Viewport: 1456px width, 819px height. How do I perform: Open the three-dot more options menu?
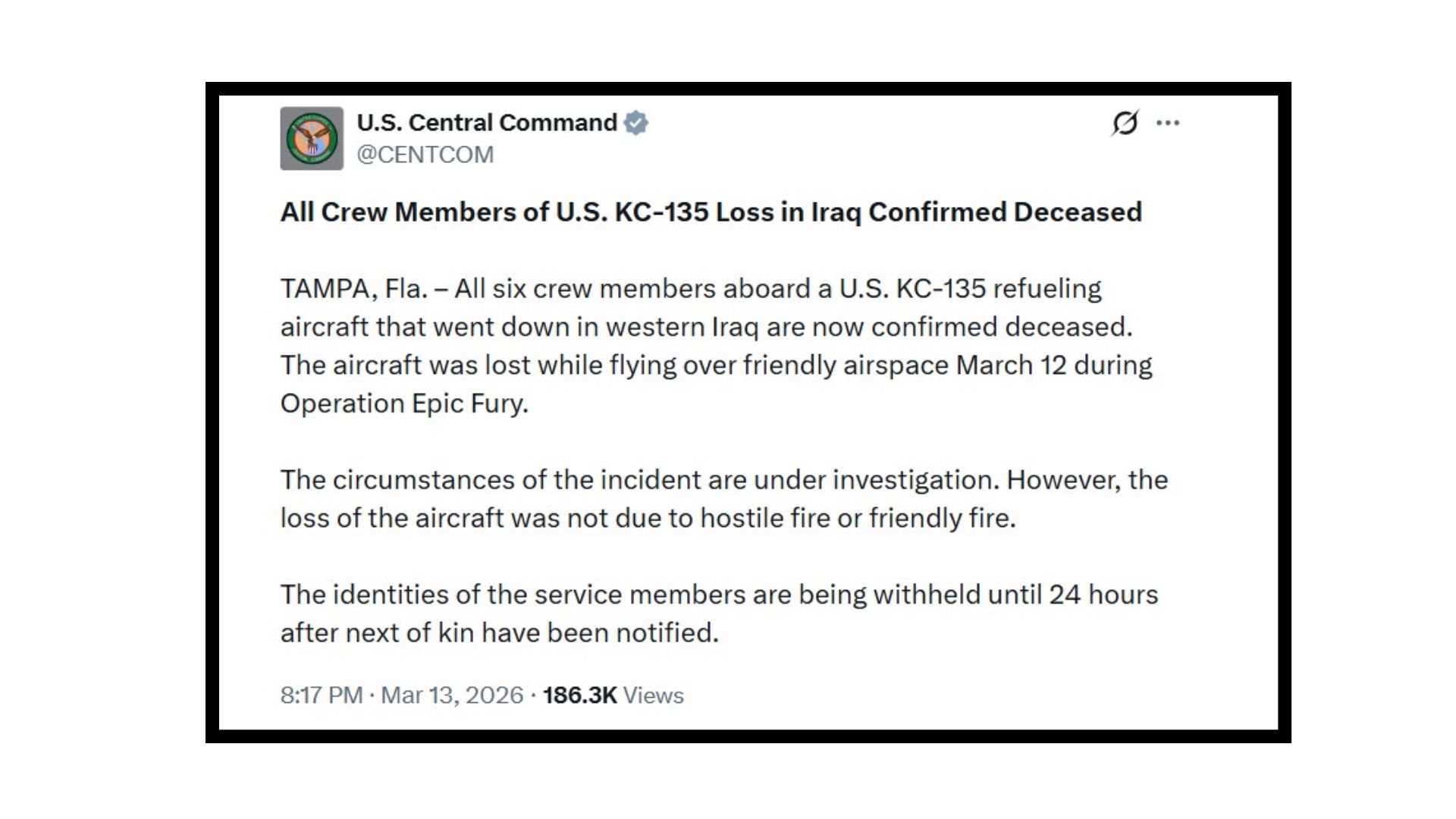pyautogui.click(x=1168, y=123)
